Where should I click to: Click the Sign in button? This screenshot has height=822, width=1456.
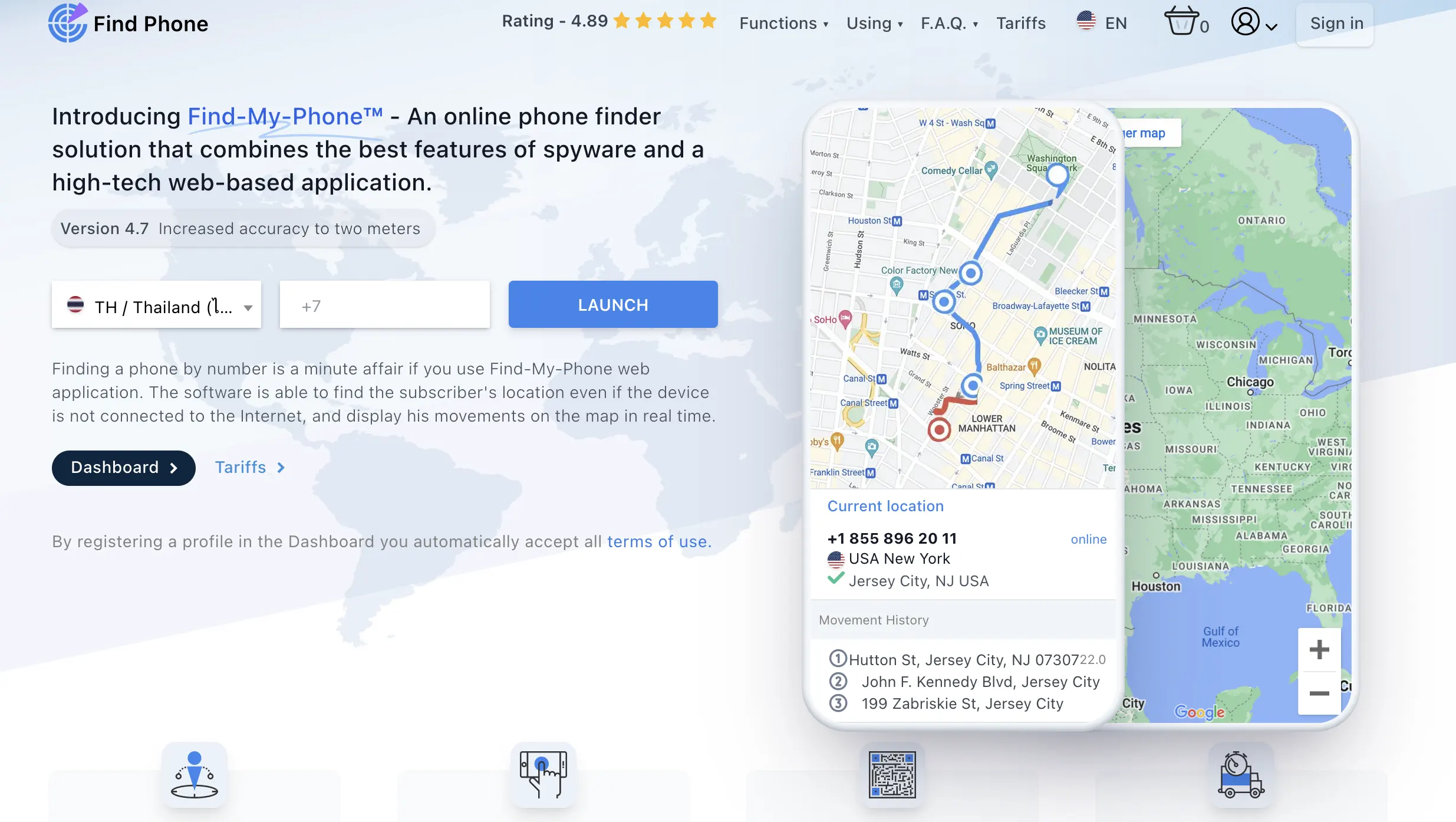click(1337, 22)
